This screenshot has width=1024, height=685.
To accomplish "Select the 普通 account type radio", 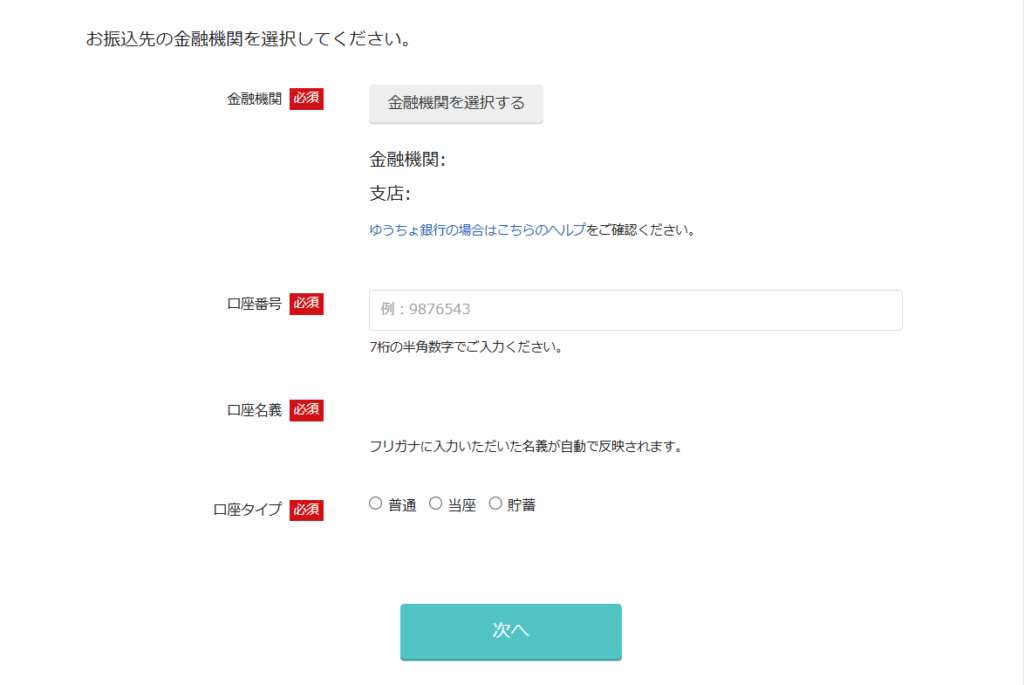I will (x=376, y=504).
